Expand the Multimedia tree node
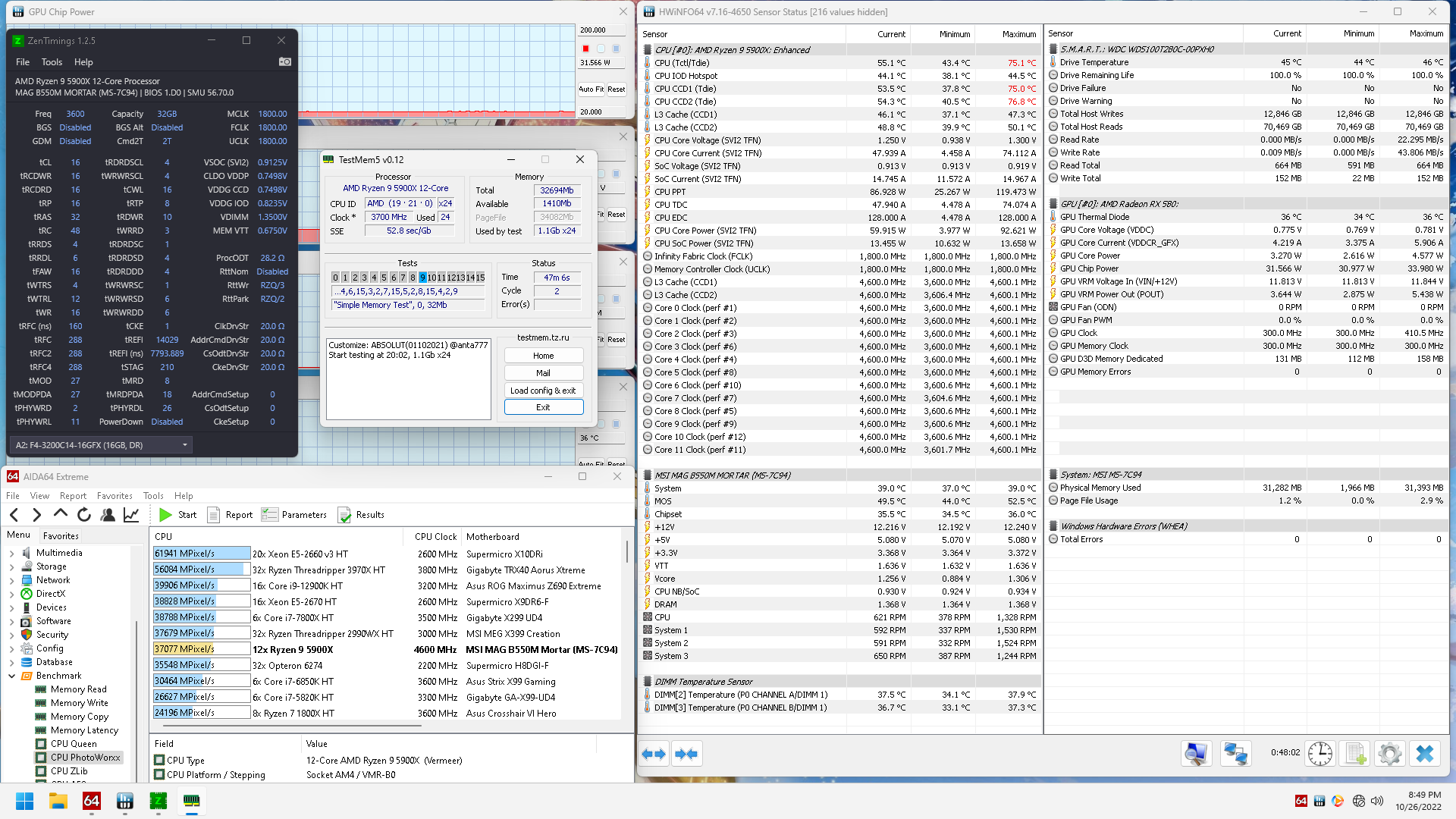1456x819 pixels. (11, 554)
